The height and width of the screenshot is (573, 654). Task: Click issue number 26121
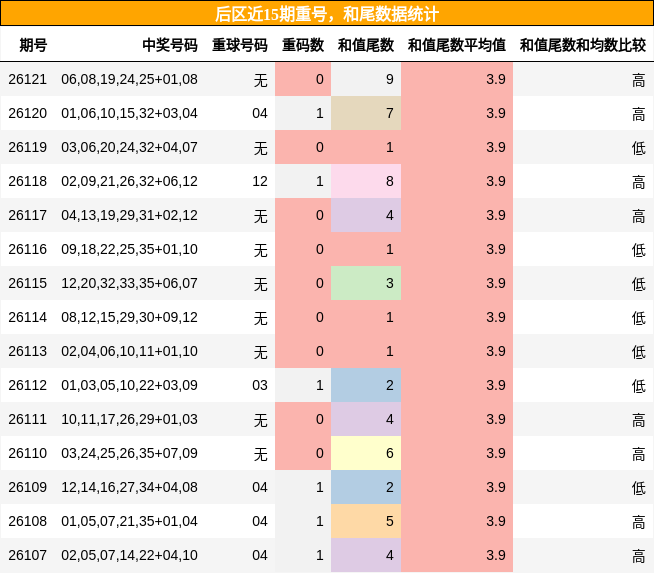pos(28,79)
